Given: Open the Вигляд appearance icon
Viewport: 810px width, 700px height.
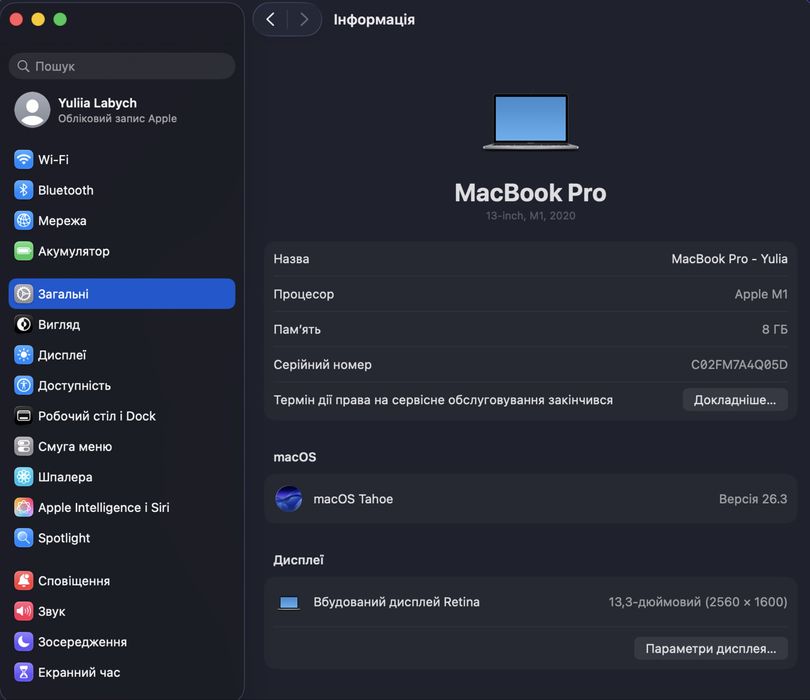Looking at the screenshot, I should click(23, 324).
